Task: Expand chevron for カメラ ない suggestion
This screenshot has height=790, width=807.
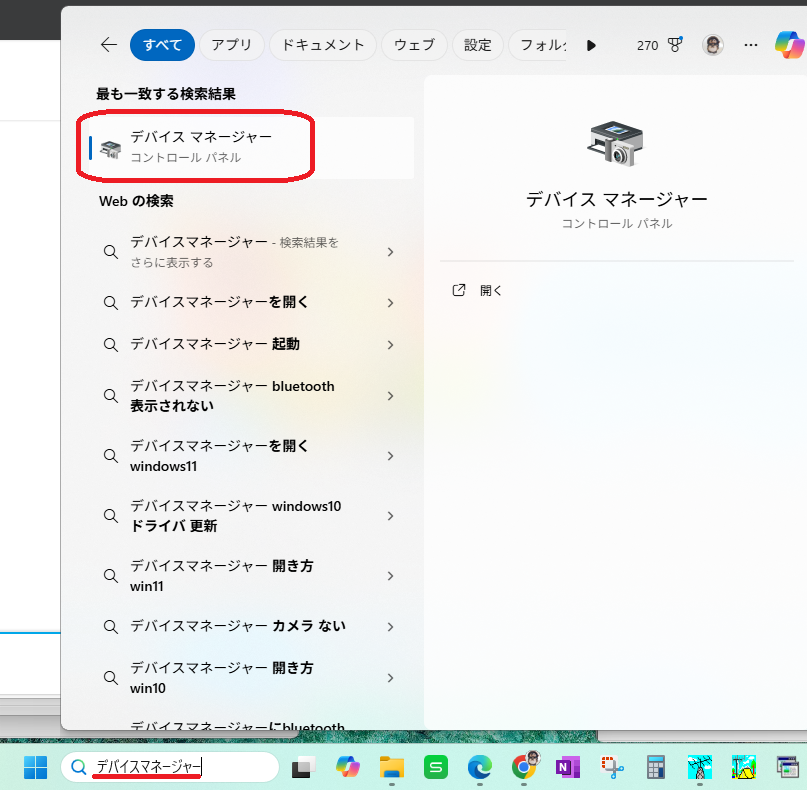Action: pyautogui.click(x=391, y=627)
